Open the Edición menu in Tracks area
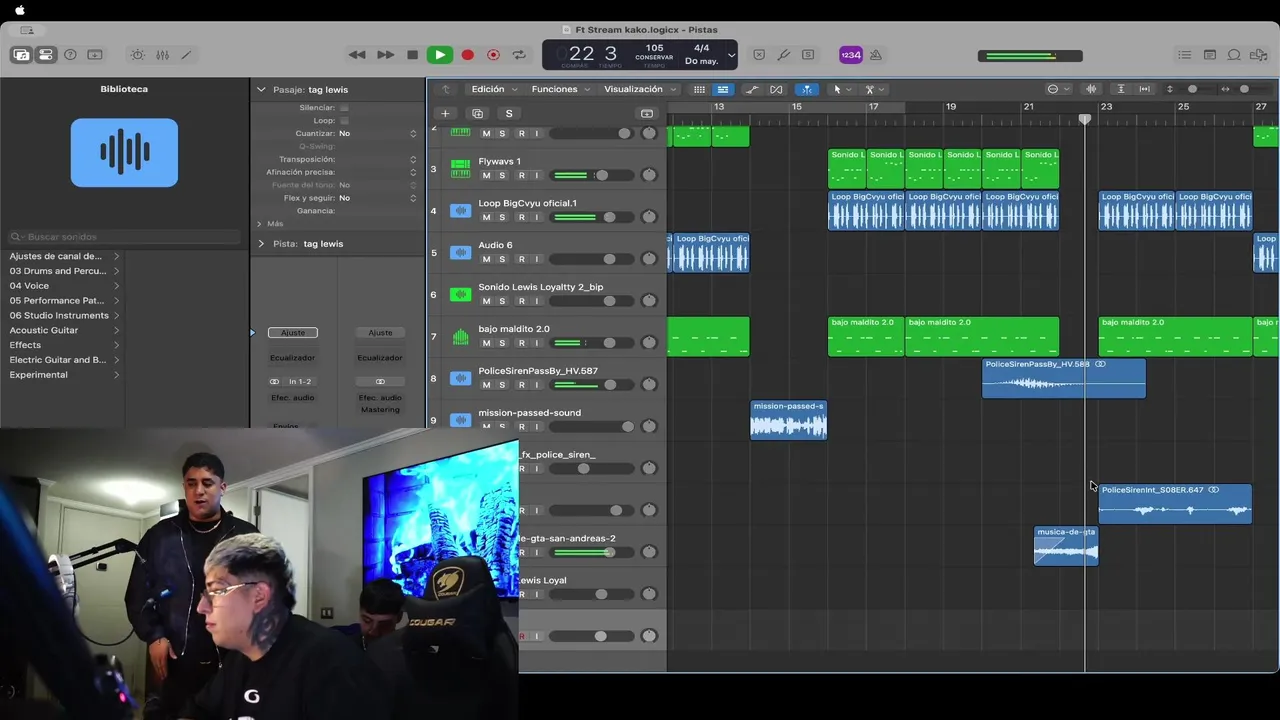This screenshot has width=1280, height=720. [493, 89]
